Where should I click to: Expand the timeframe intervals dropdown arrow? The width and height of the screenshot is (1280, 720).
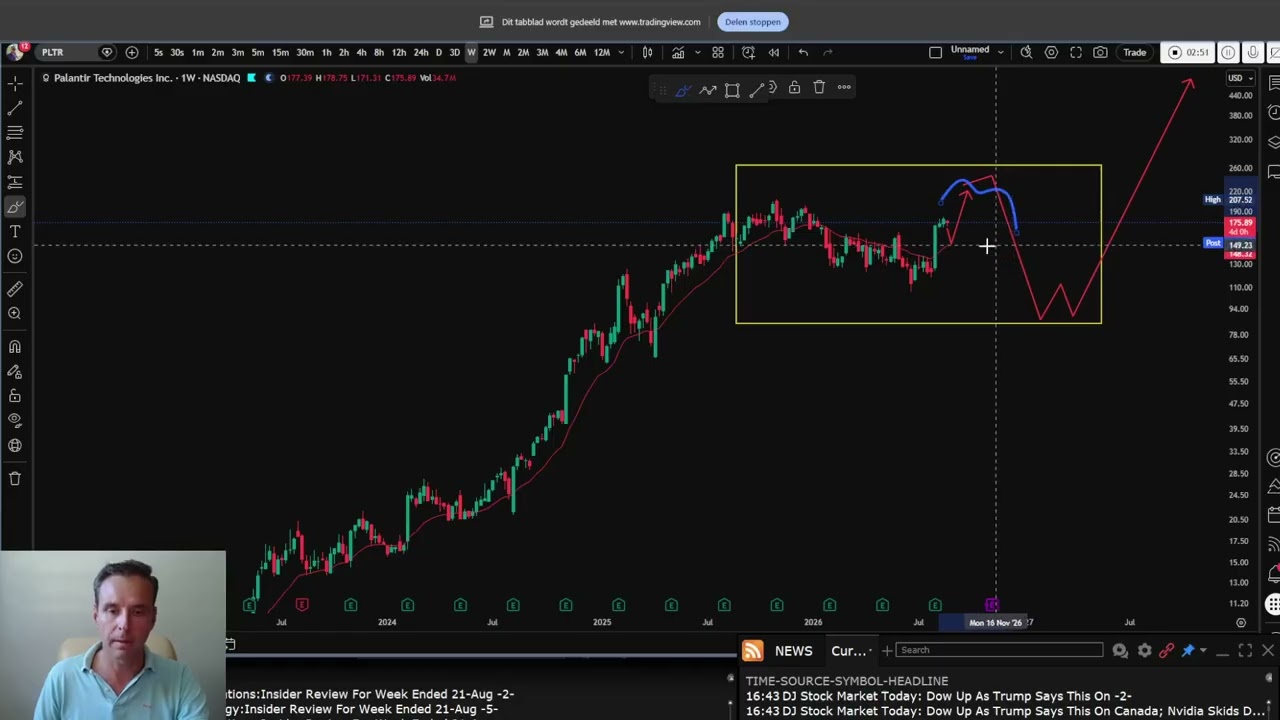(622, 52)
